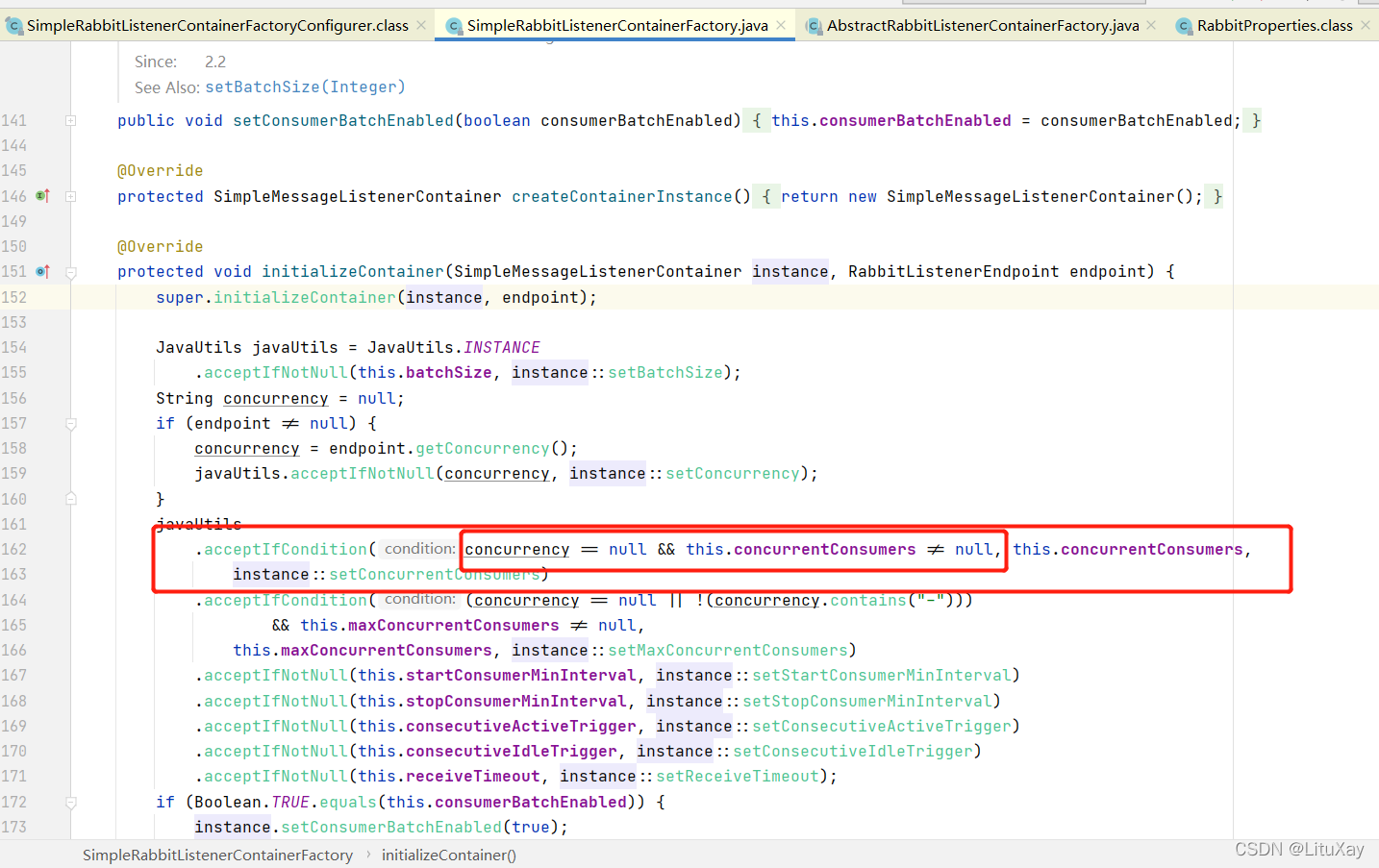Expand the folded setConsumerBatchEnabled method at line 141
This screenshot has width=1379, height=868.
point(69,119)
